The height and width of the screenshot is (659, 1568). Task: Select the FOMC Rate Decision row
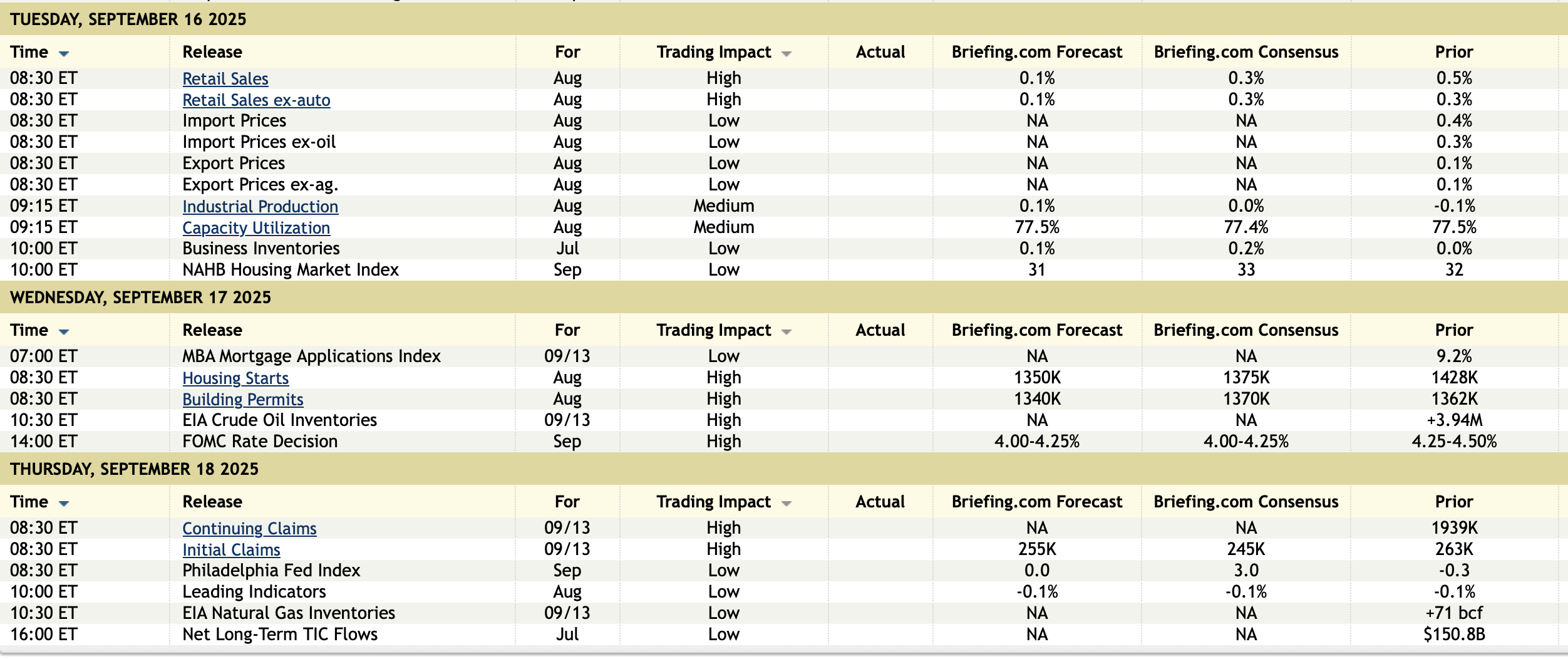coord(260,442)
